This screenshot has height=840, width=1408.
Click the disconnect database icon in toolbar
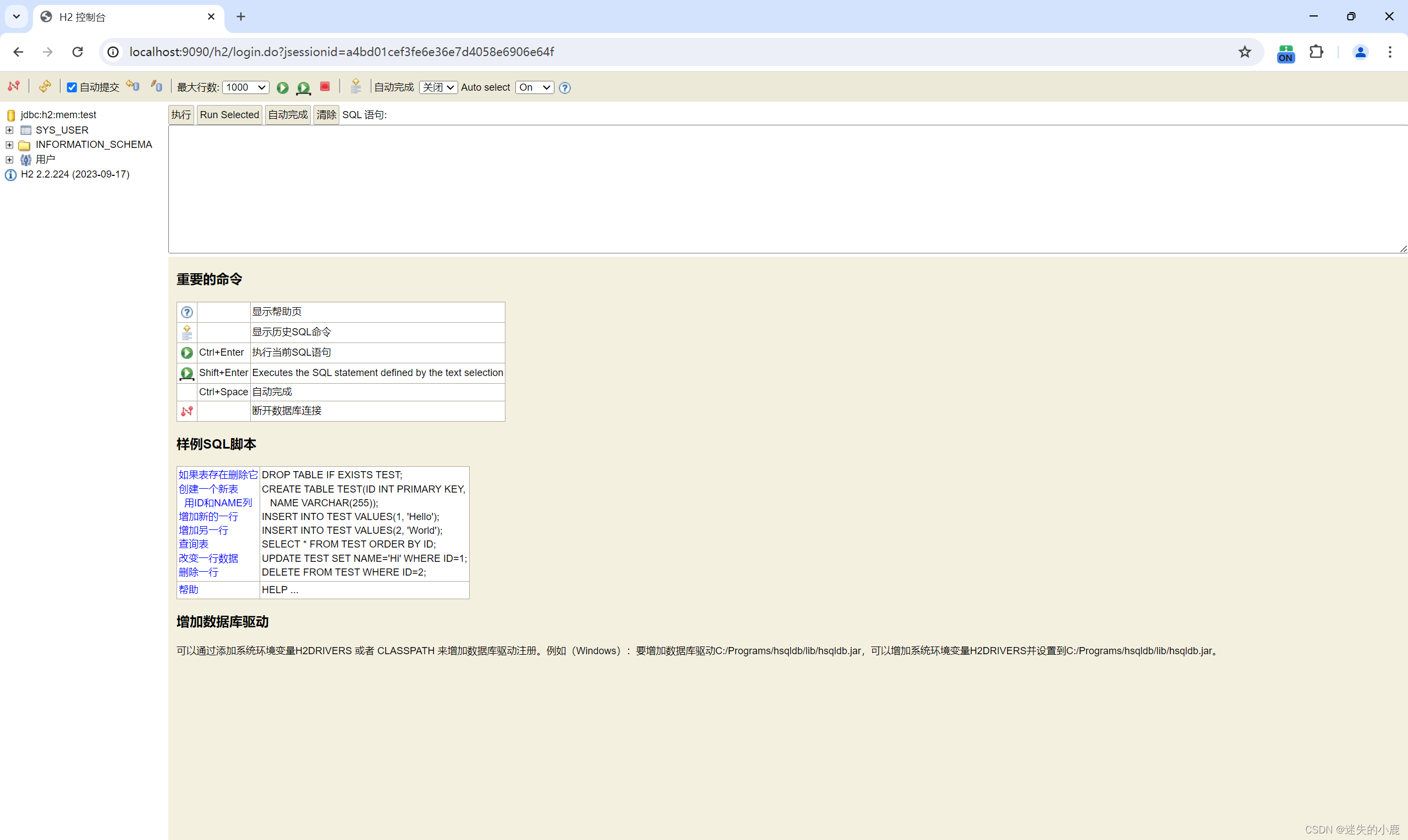coord(14,86)
